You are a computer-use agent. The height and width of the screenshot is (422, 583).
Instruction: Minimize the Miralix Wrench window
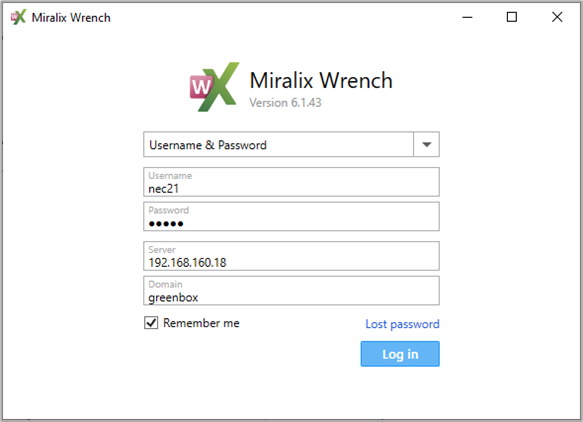[x=467, y=17]
